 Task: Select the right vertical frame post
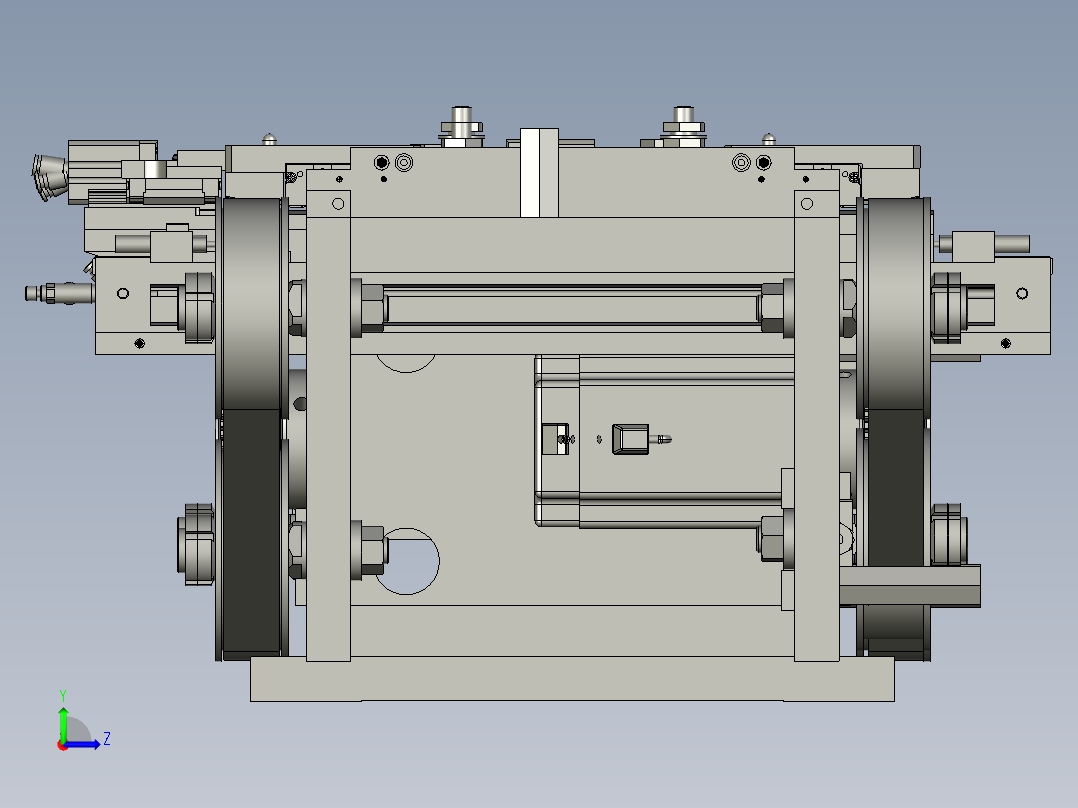click(x=817, y=415)
